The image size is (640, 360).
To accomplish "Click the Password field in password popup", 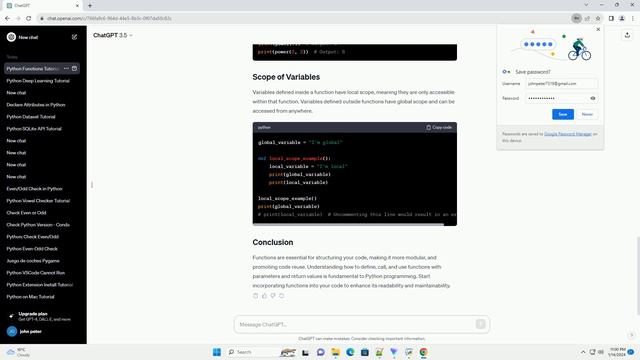I will coord(562,98).
